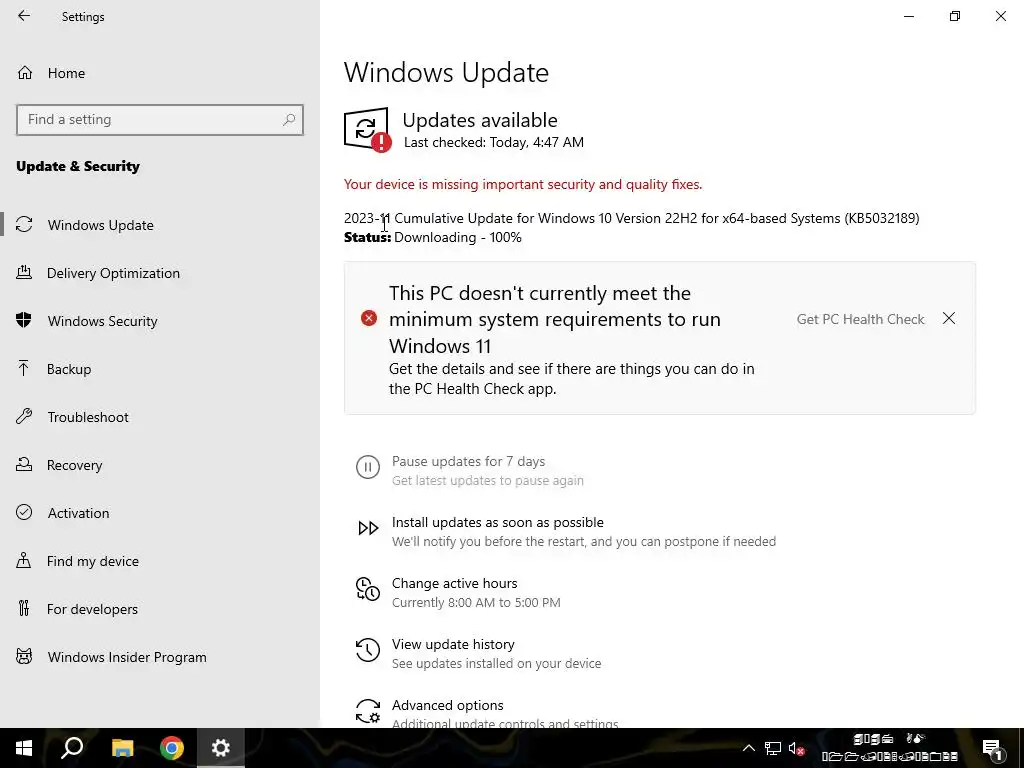
Task: Click the Advanced options gear-sync icon
Action: tap(368, 711)
